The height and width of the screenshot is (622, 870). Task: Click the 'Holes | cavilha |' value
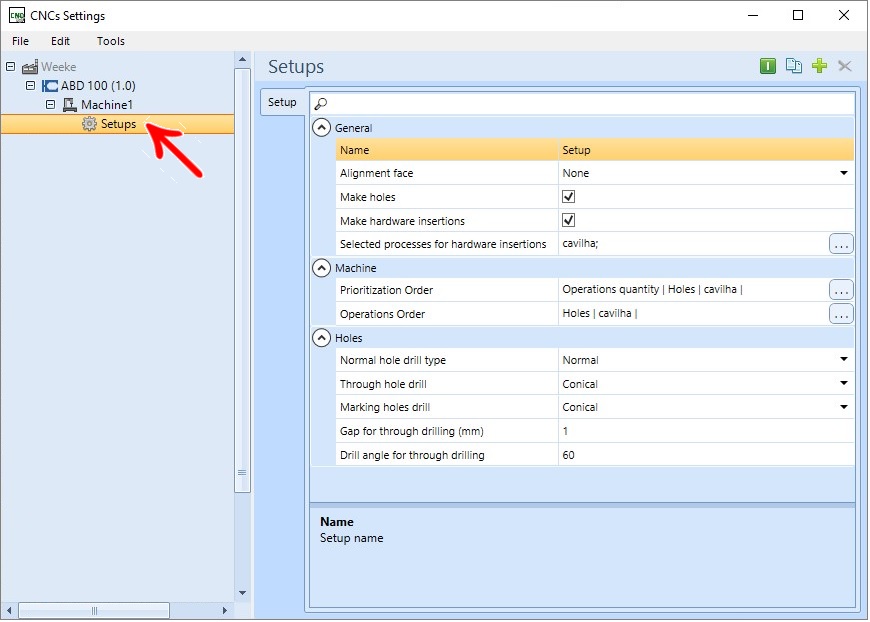pos(599,313)
